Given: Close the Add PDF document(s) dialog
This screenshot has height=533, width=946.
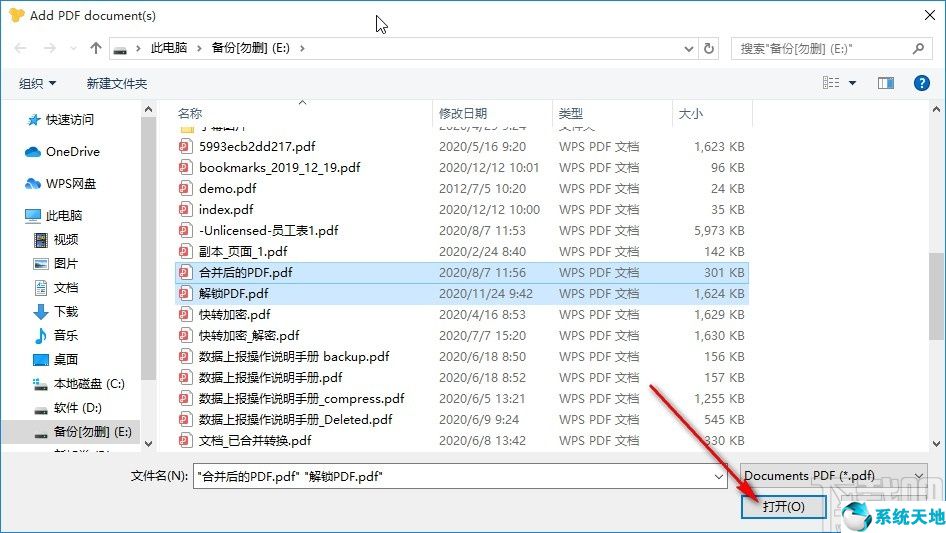Looking at the screenshot, I should tap(930, 15).
